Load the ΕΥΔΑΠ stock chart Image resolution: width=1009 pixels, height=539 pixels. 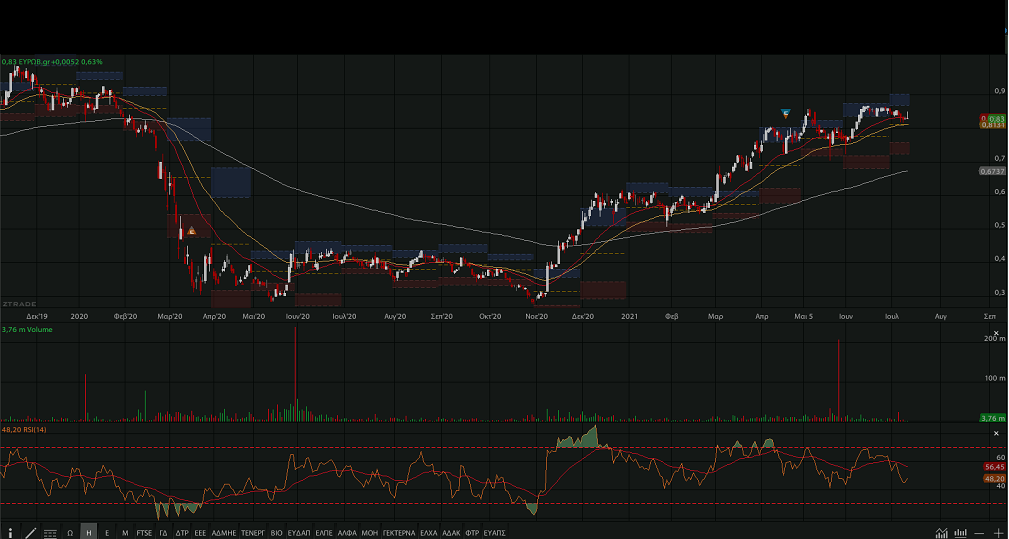[x=299, y=533]
